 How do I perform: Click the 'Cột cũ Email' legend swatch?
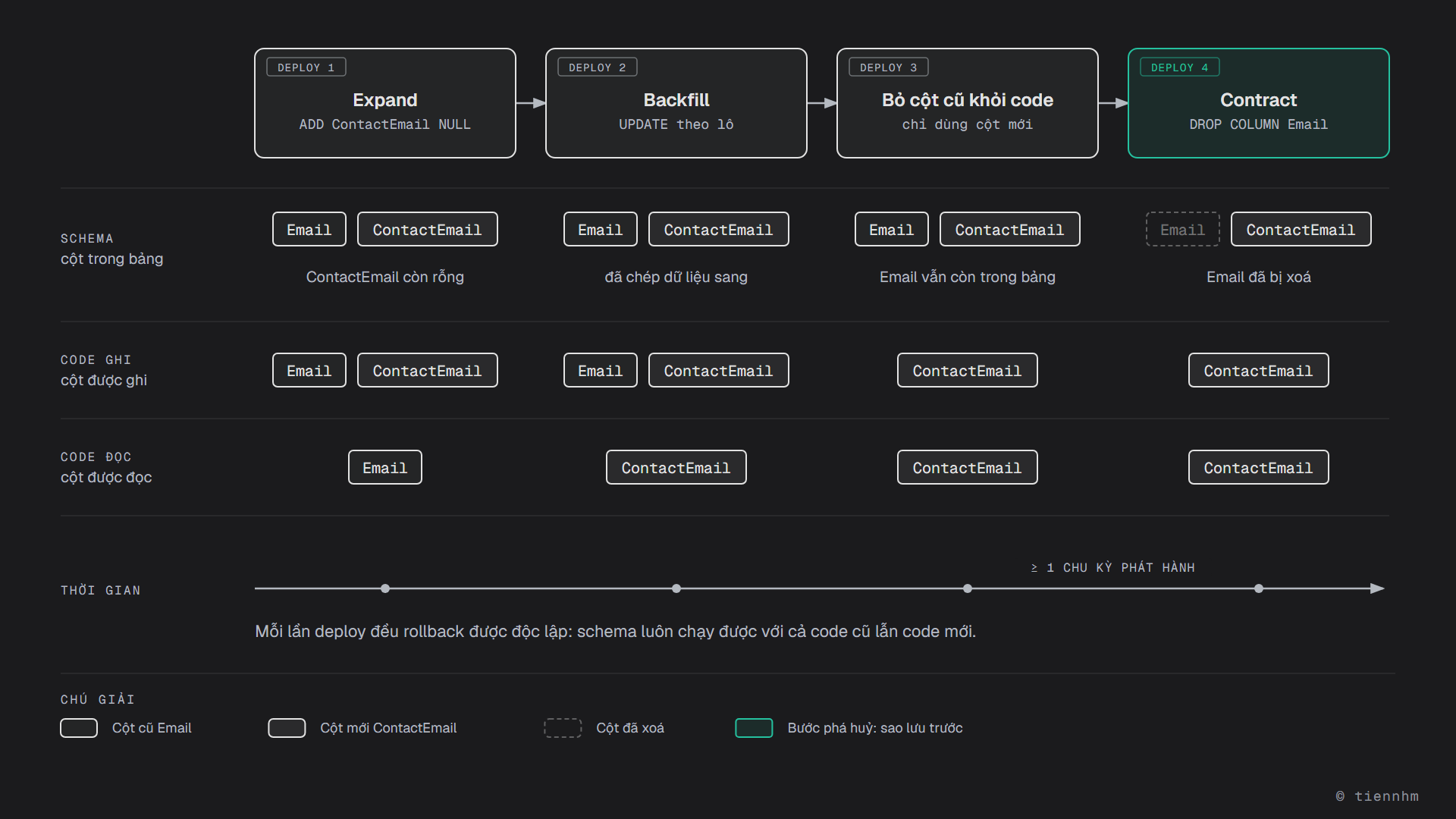(x=79, y=728)
